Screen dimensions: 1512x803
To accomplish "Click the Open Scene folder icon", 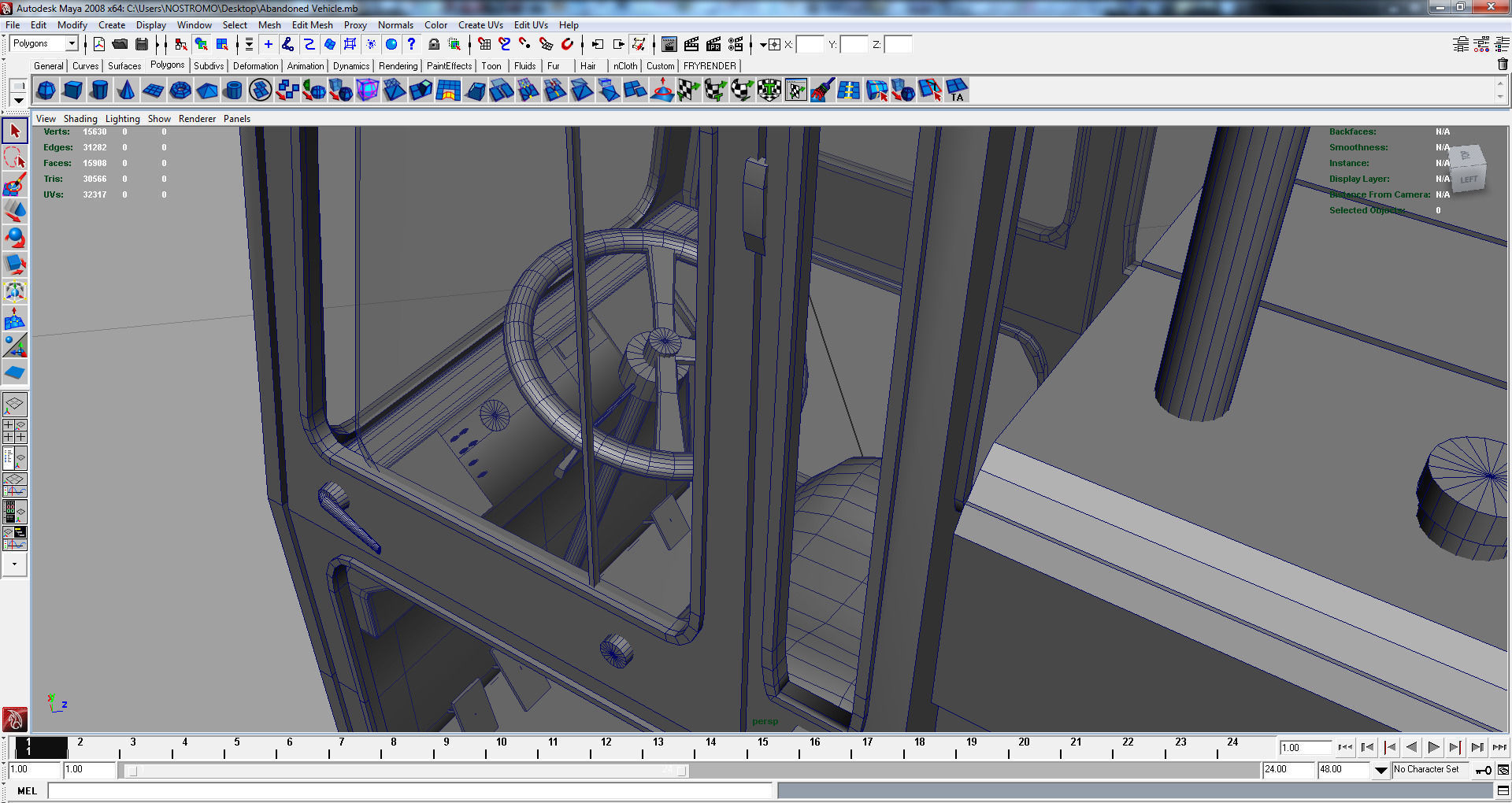I will pyautogui.click(x=120, y=44).
